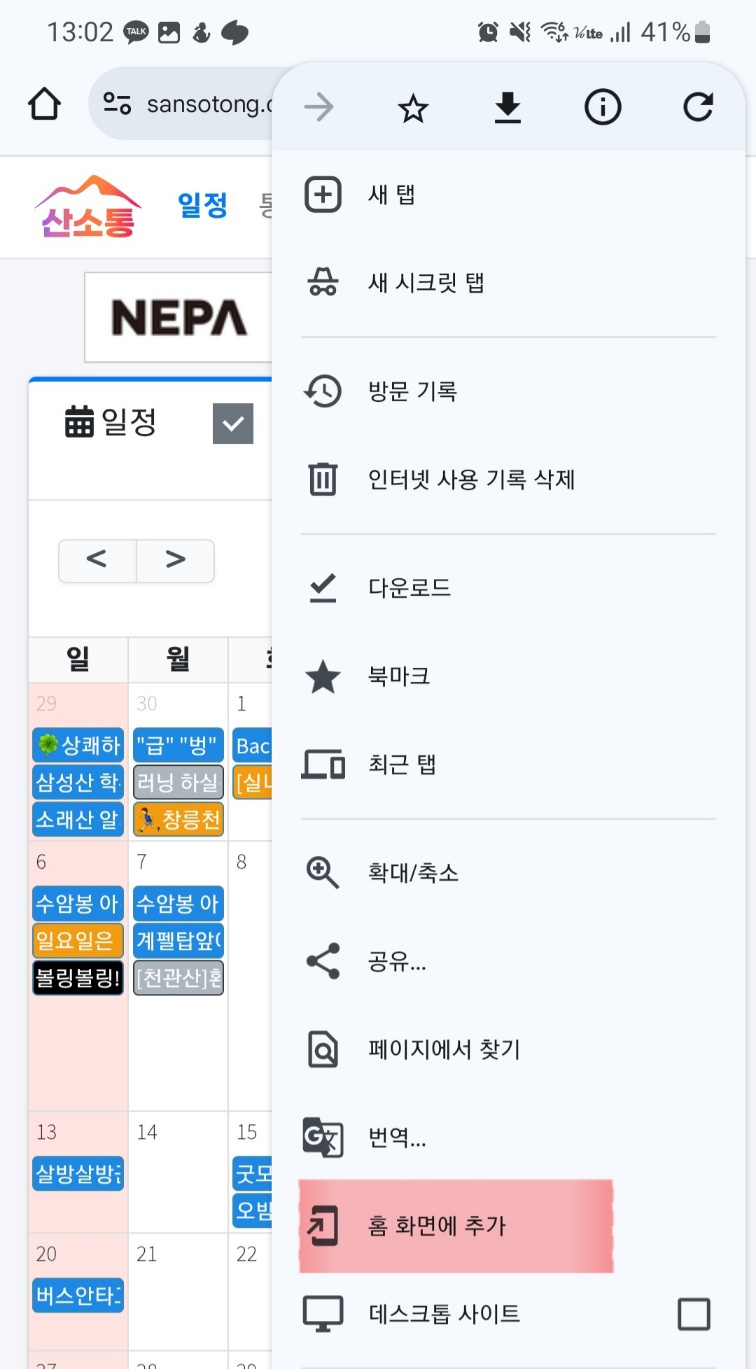This screenshot has height=1369, width=756.
Task: Go to previous month with < button
Action: click(x=97, y=560)
